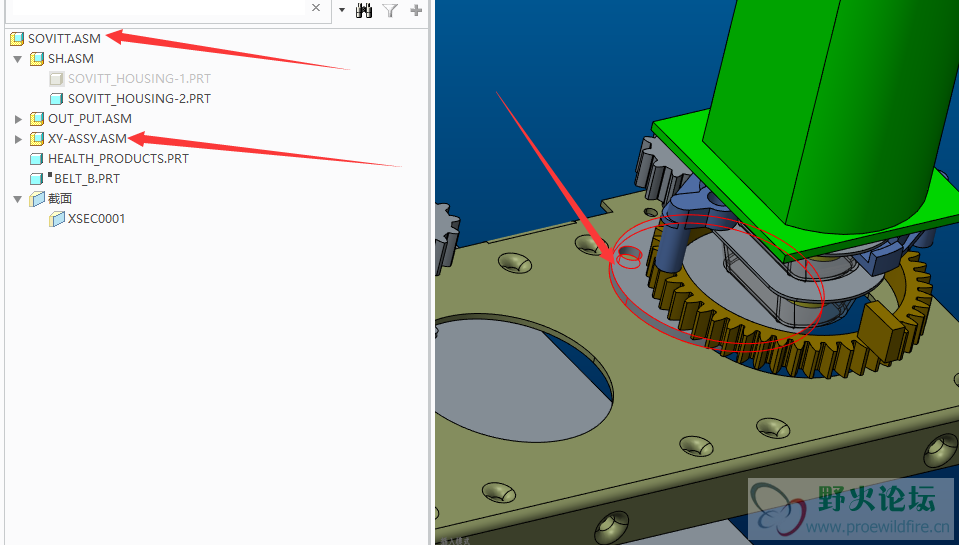Click the XSEC0001 section icon
This screenshot has width=959, height=545.
point(57,219)
